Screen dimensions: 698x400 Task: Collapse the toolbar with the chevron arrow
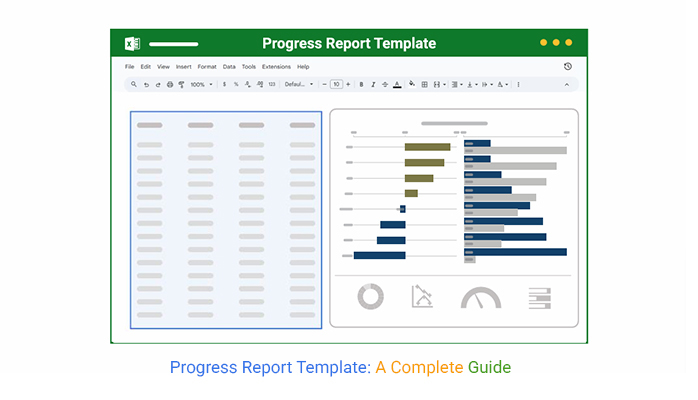566,85
